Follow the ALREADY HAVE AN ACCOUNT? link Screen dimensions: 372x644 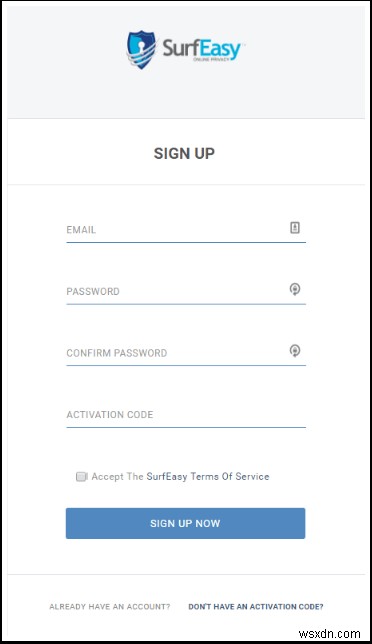[110, 607]
